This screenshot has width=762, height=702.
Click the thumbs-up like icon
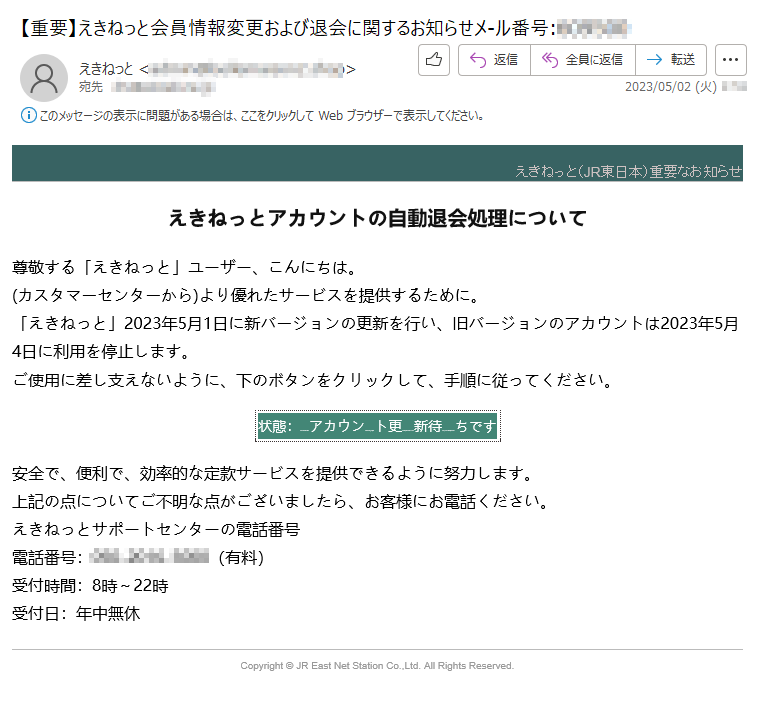coord(433,60)
